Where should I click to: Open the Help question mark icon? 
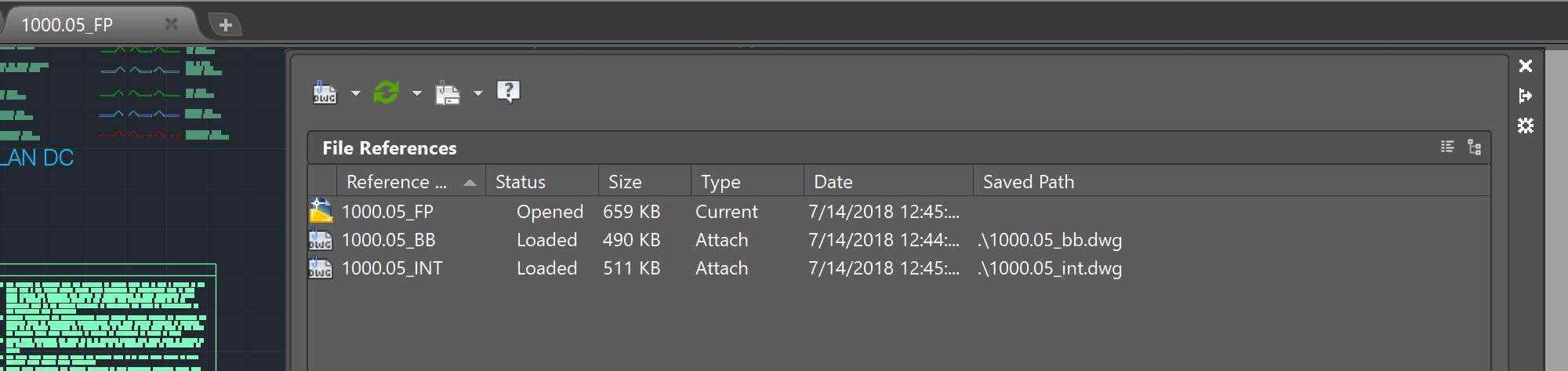(508, 93)
